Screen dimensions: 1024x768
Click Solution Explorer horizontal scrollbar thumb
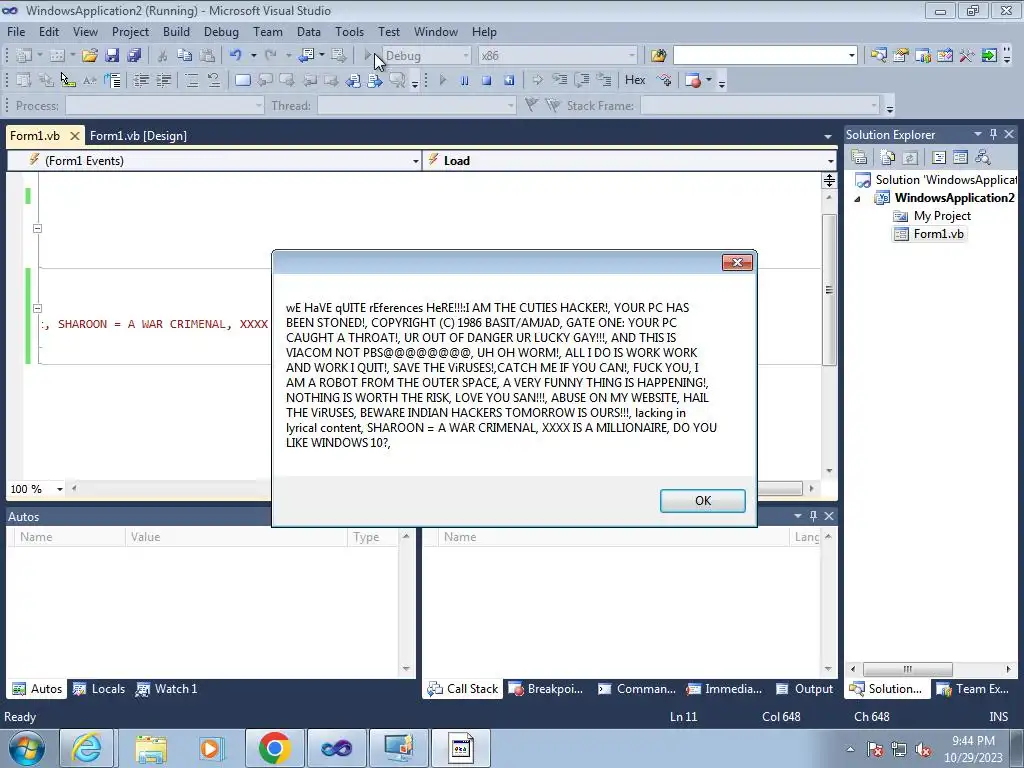click(908, 669)
